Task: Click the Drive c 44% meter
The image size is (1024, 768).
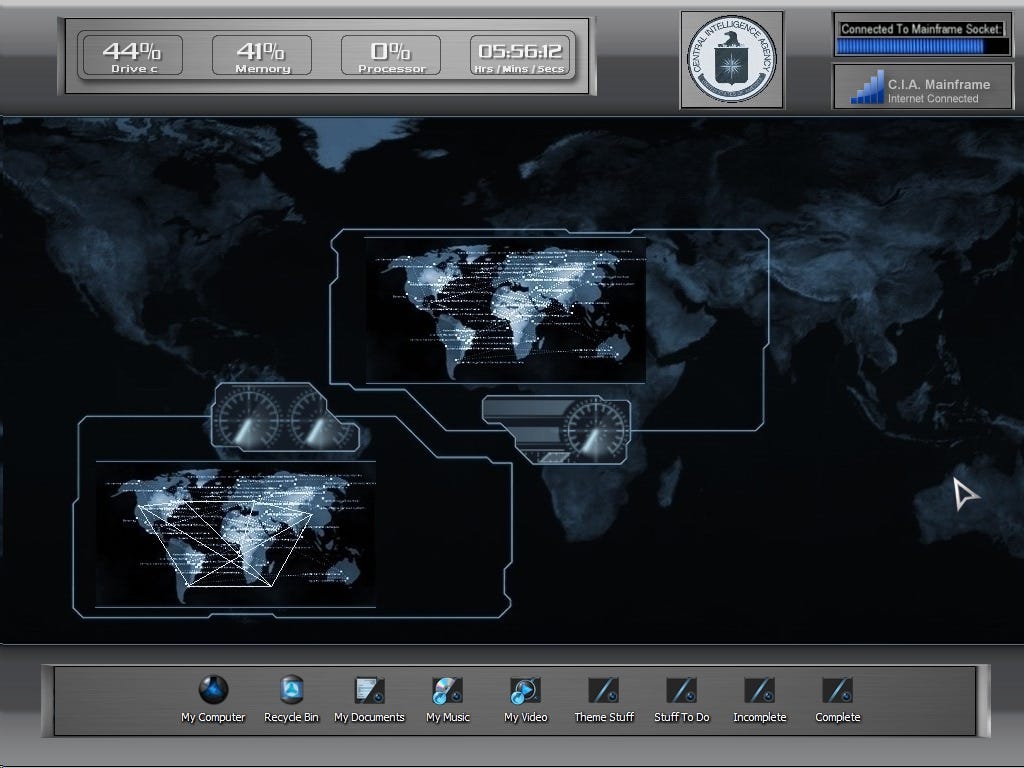Action: [x=131, y=56]
